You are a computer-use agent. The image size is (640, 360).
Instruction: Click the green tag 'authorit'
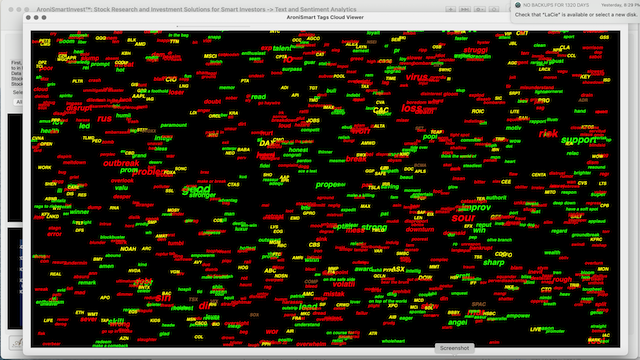(496, 198)
